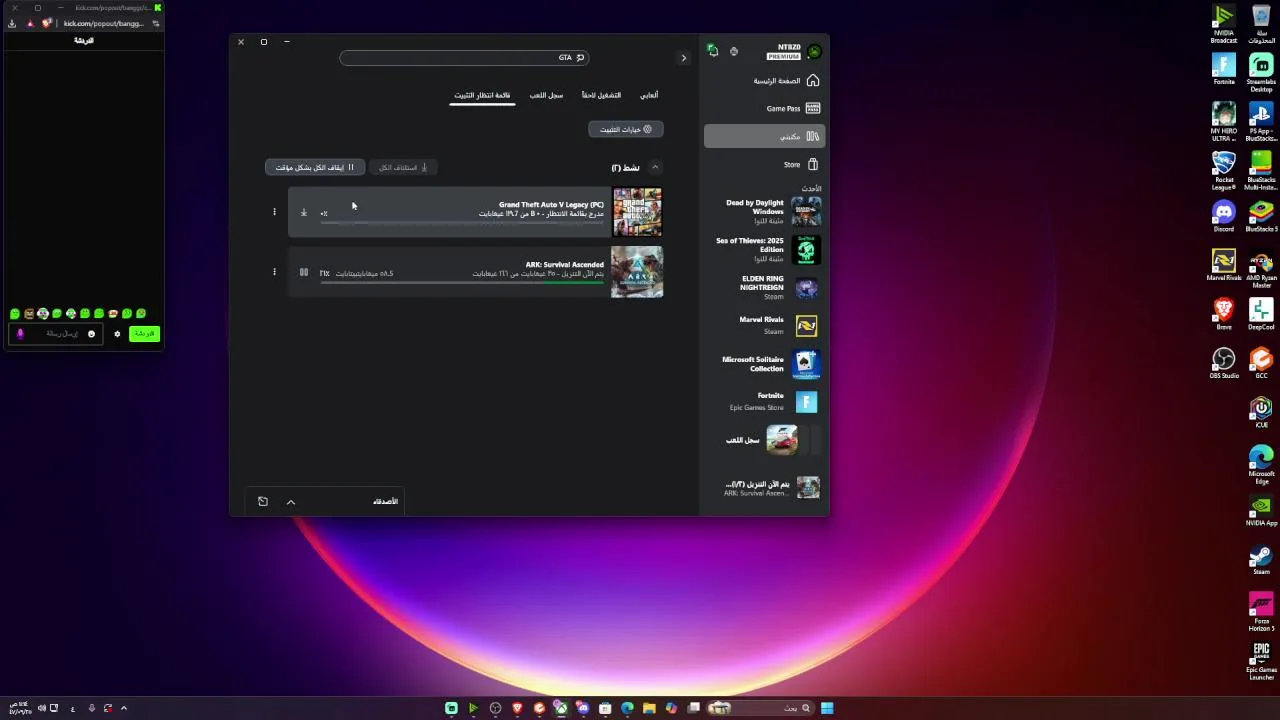The height and width of the screenshot is (720, 1280).
Task: Open Dead by Daylight Windows from the recent list
Action: [x=765, y=211]
